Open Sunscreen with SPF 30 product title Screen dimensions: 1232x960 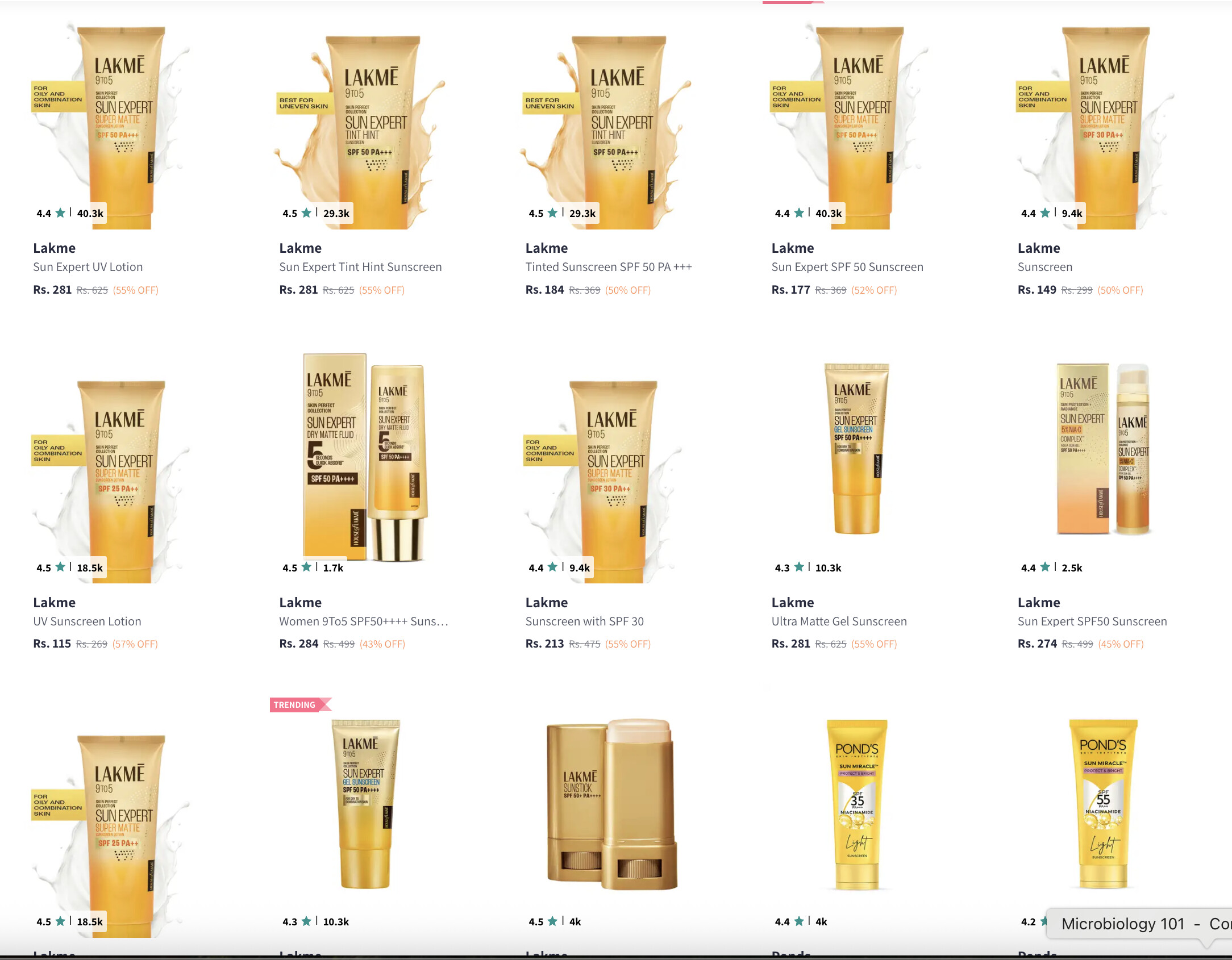coord(584,621)
